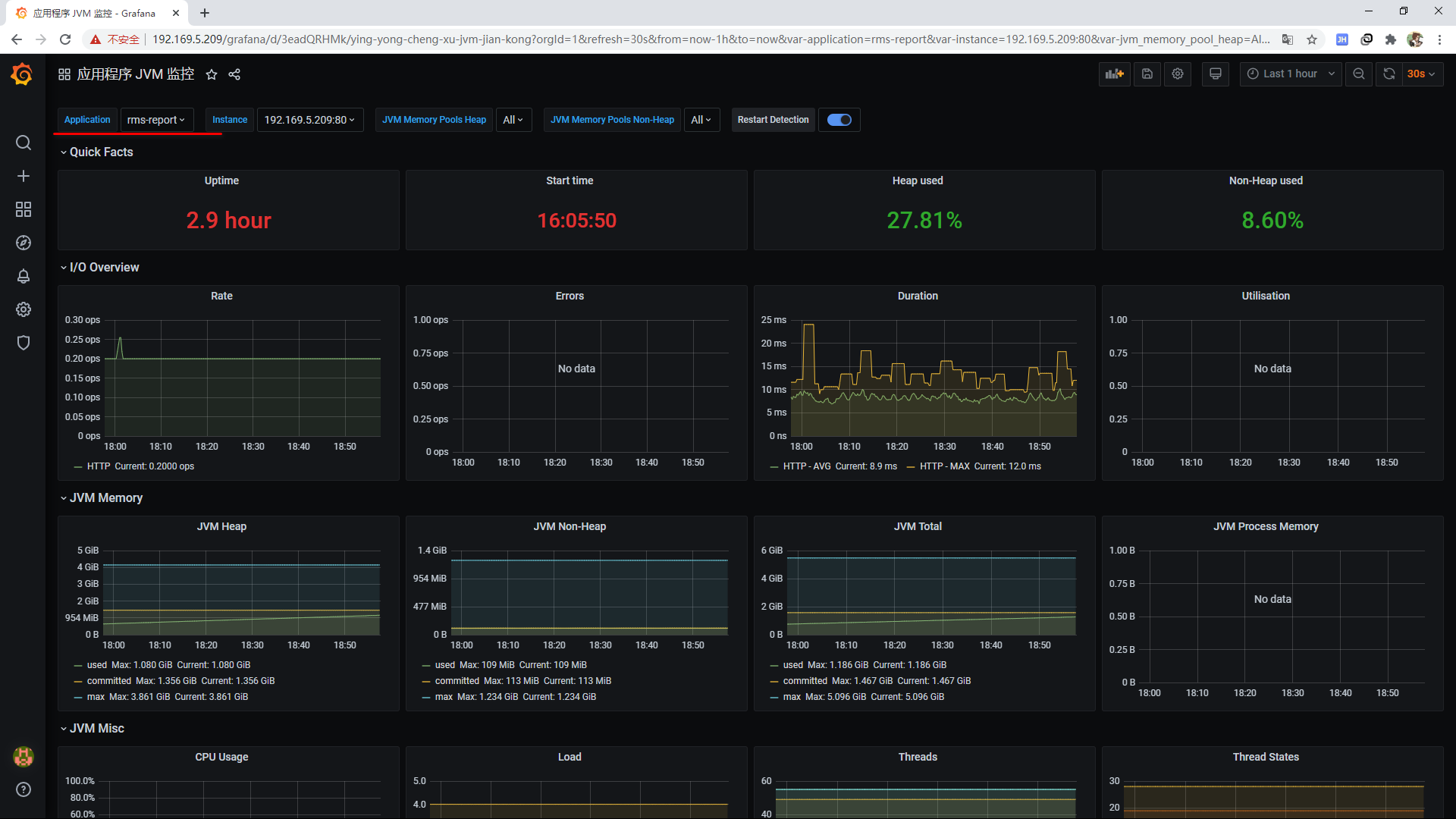Open JVM Memory Pools Heap All dropdown
The width and height of the screenshot is (1456, 819).
pyautogui.click(x=513, y=120)
